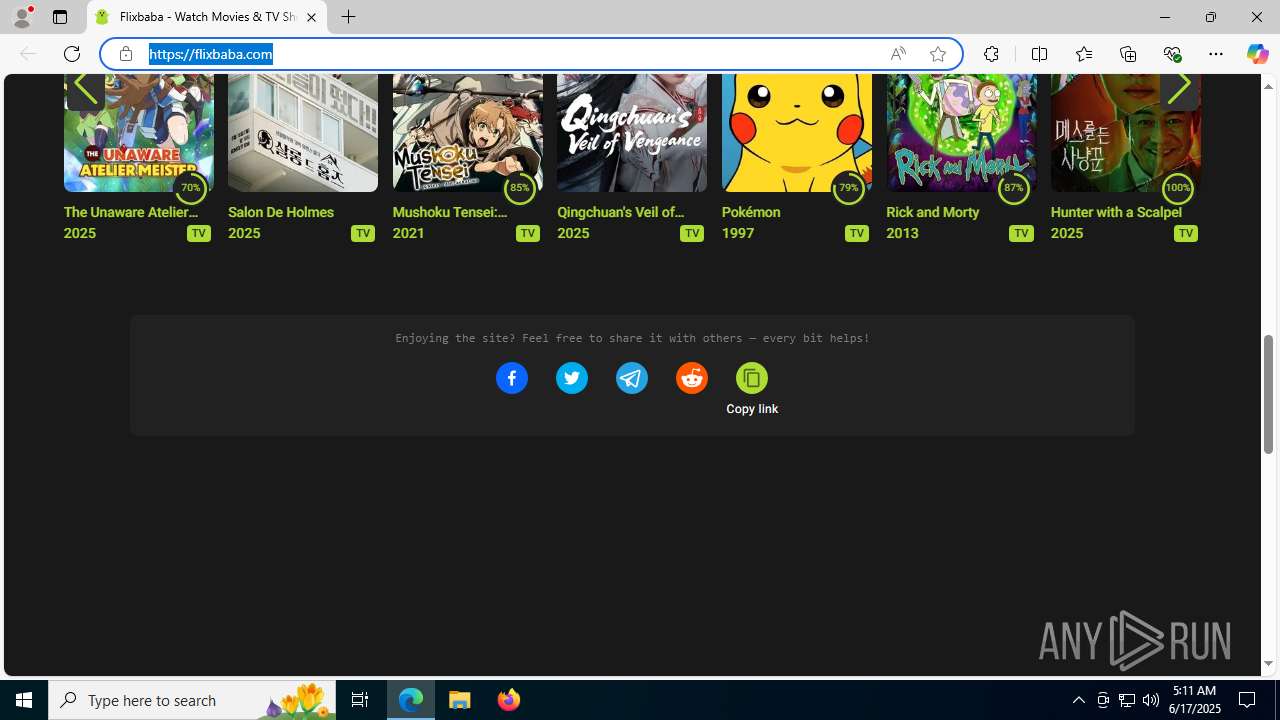Open the Pokémon title link
This screenshot has width=1280, height=720.
(x=751, y=212)
